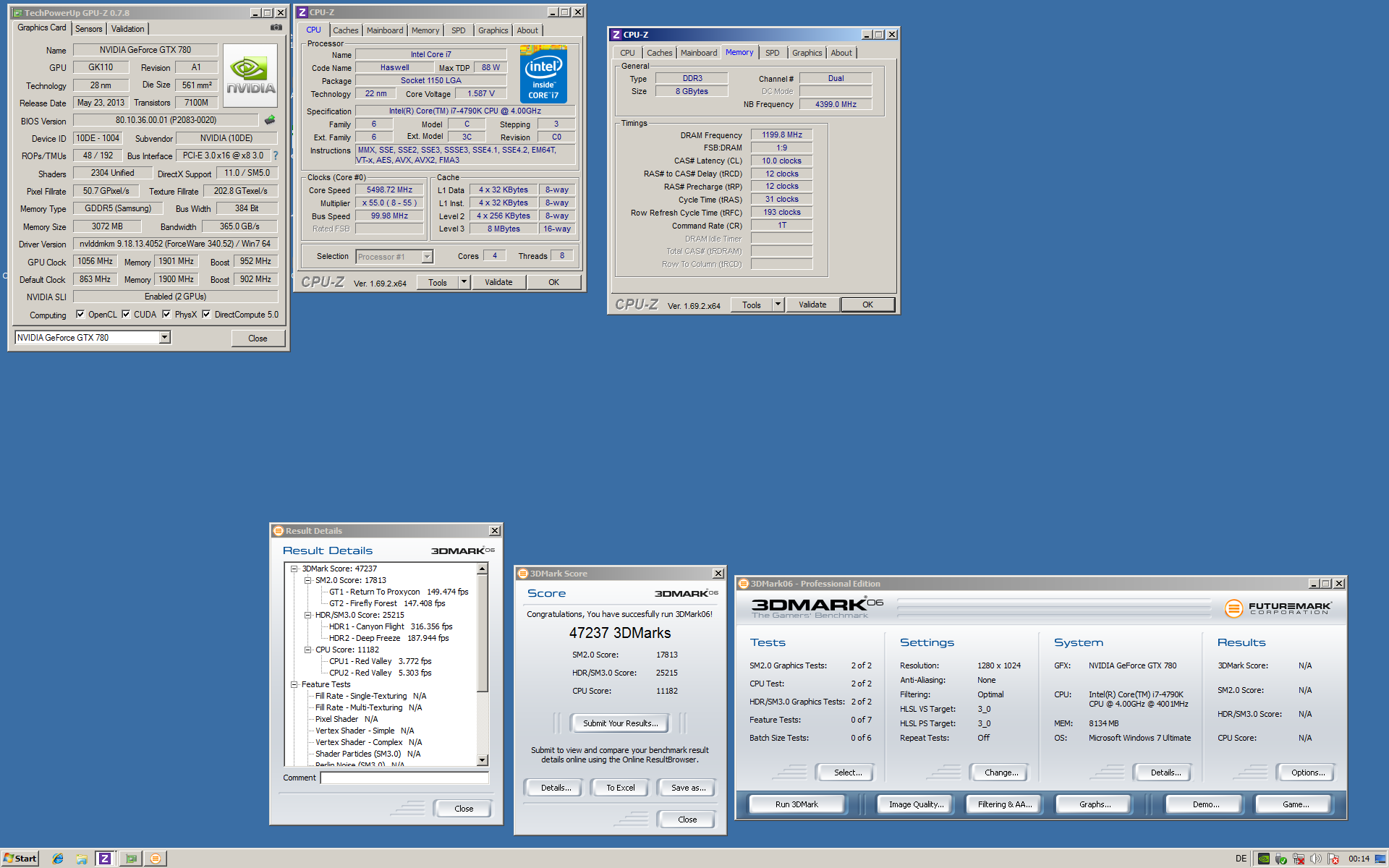The width and height of the screenshot is (1389, 868).
Task: Click the clock showing 00:14
Action: (x=1359, y=859)
